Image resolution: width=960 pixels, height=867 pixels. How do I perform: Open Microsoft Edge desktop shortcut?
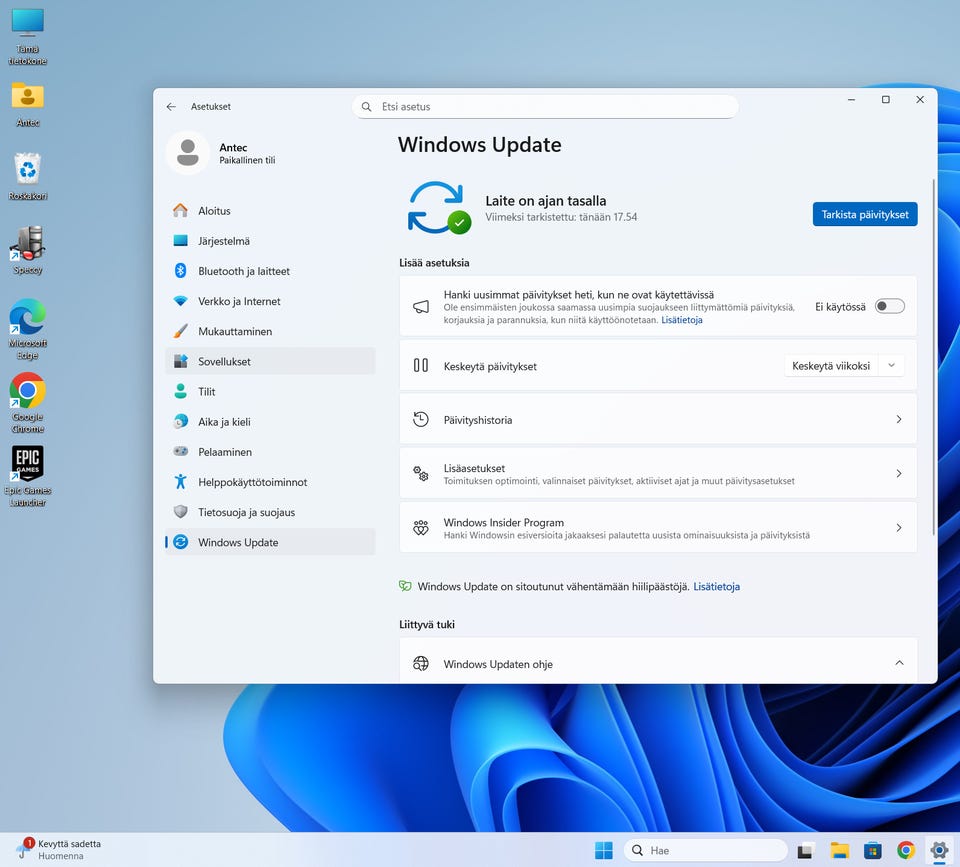pos(27,317)
